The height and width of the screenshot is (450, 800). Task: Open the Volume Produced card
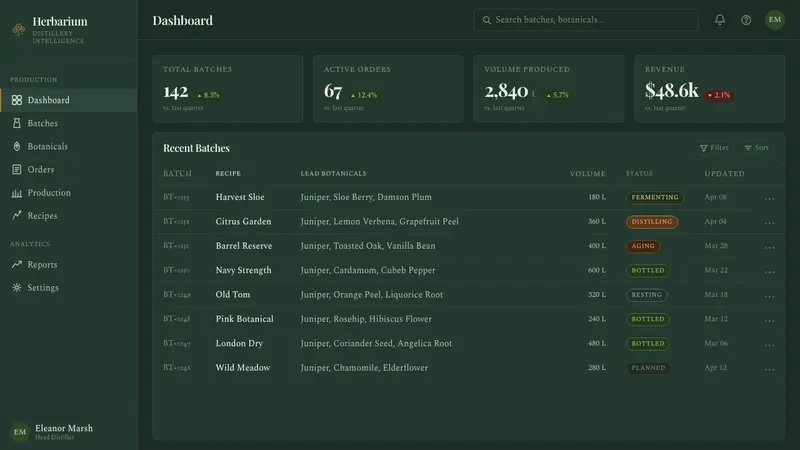pyautogui.click(x=548, y=89)
